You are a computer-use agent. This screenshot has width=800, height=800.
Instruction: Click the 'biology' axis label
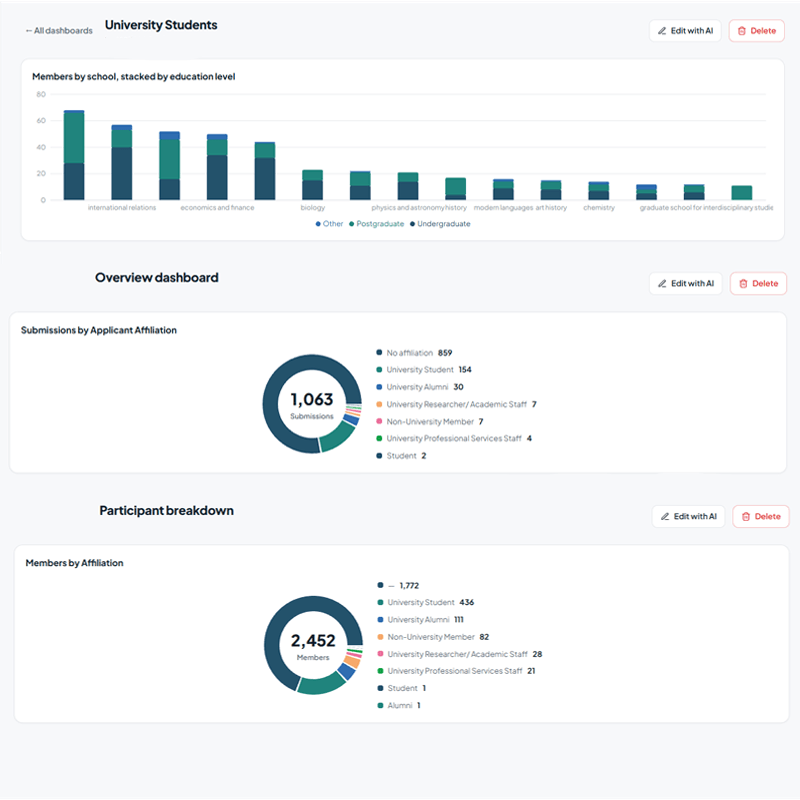point(313,208)
